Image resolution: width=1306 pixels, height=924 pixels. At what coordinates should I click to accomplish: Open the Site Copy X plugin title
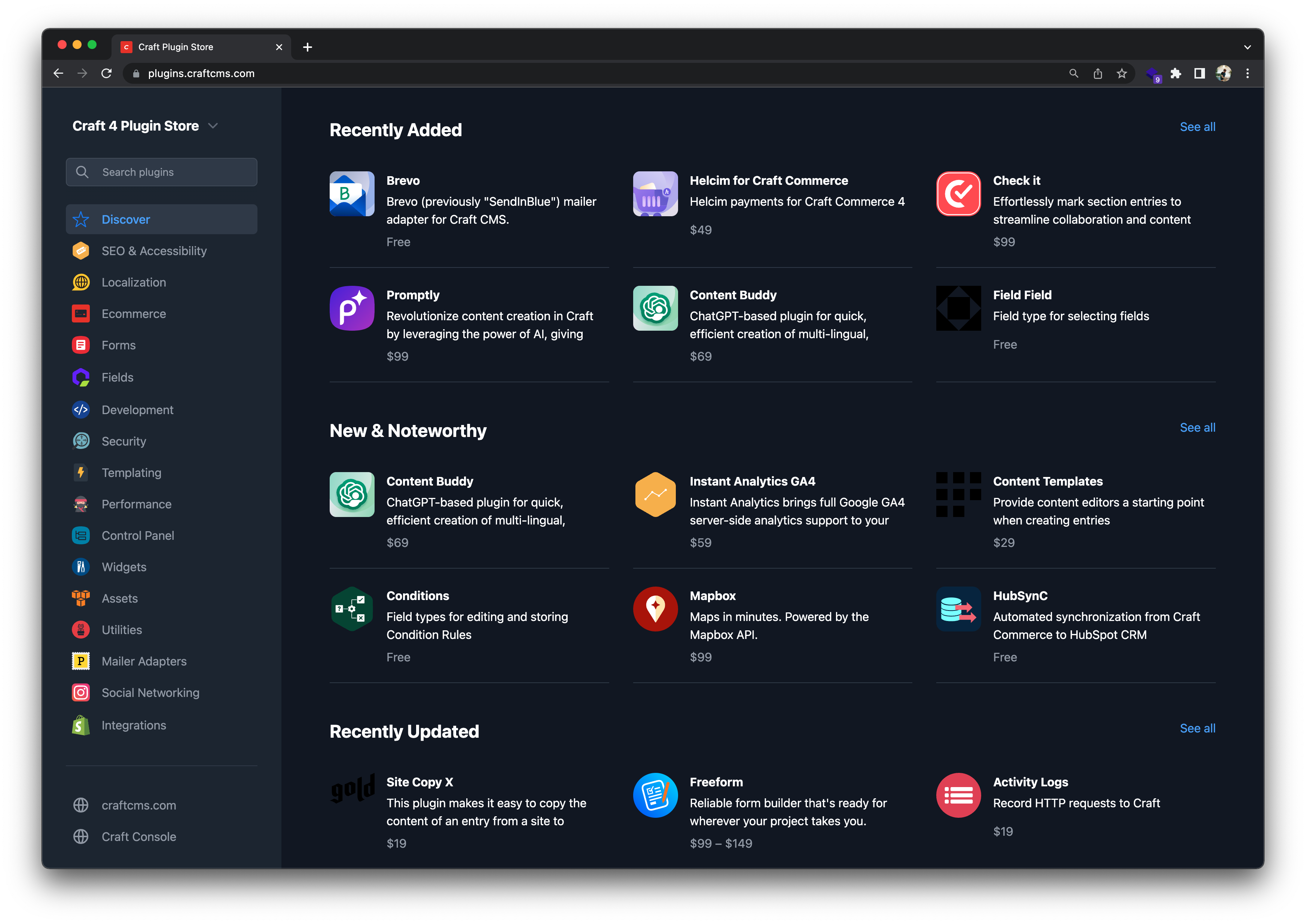click(419, 782)
